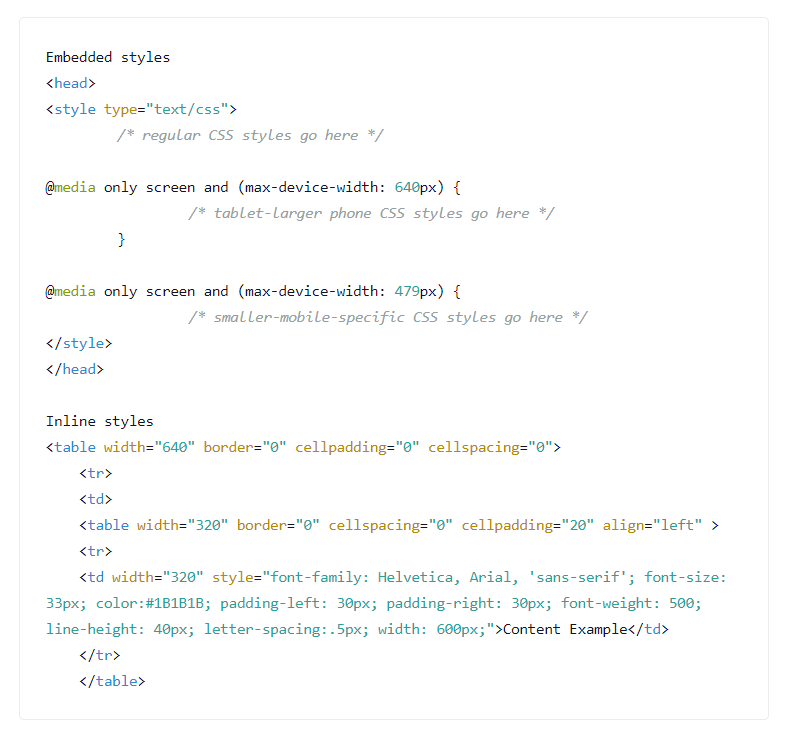
Task: Click the "smaller-mobile-specific CSS styles" comment
Action: 387,317
